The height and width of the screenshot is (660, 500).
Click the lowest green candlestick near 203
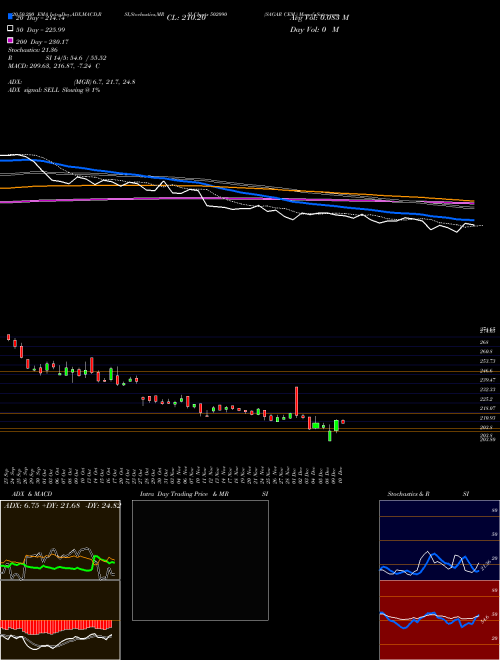pos(330,435)
